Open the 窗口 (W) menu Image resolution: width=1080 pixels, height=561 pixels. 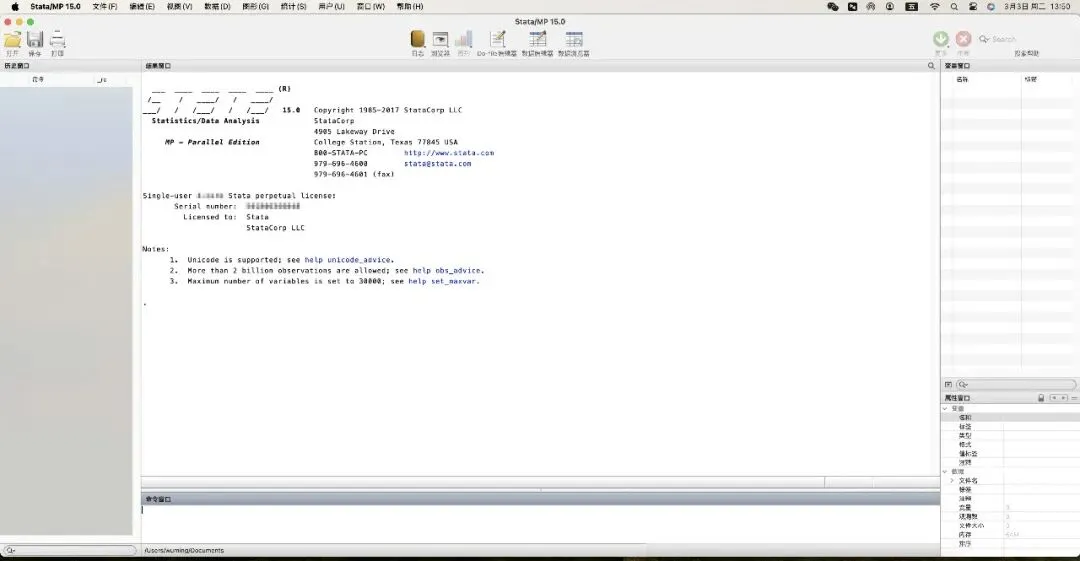[x=371, y=6]
